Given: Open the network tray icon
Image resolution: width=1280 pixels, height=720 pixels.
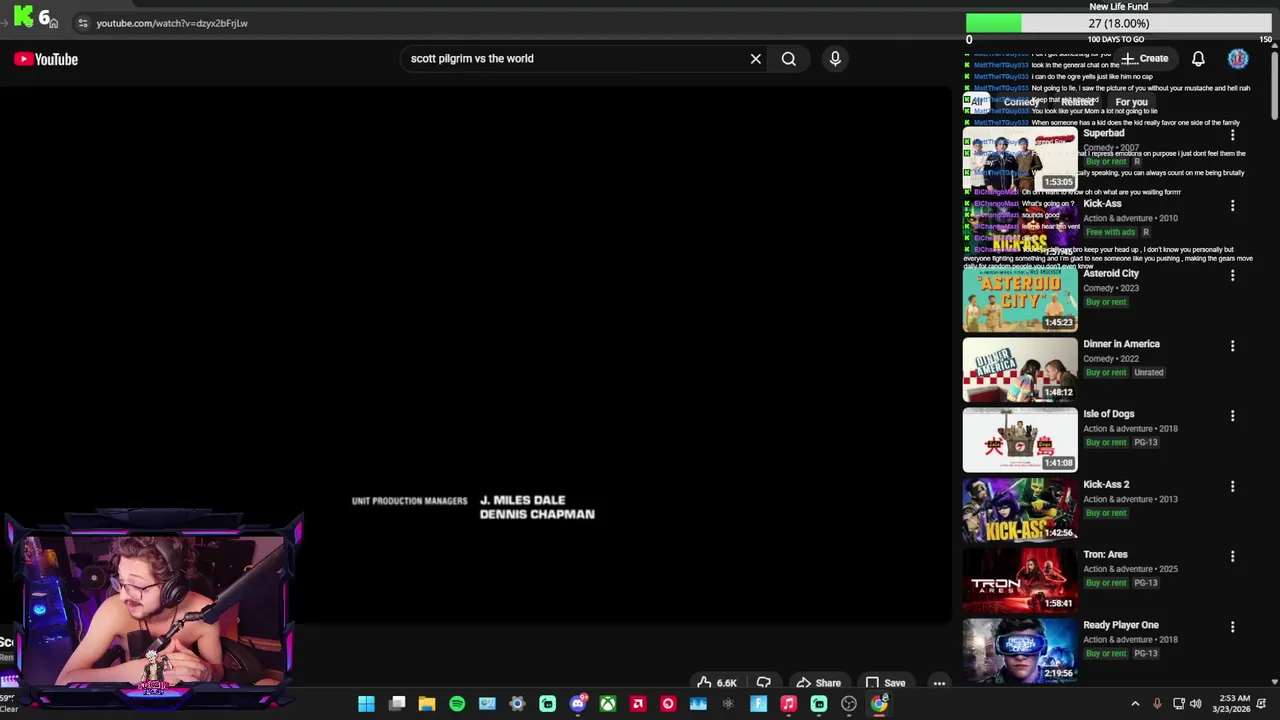Looking at the screenshot, I should (1178, 704).
